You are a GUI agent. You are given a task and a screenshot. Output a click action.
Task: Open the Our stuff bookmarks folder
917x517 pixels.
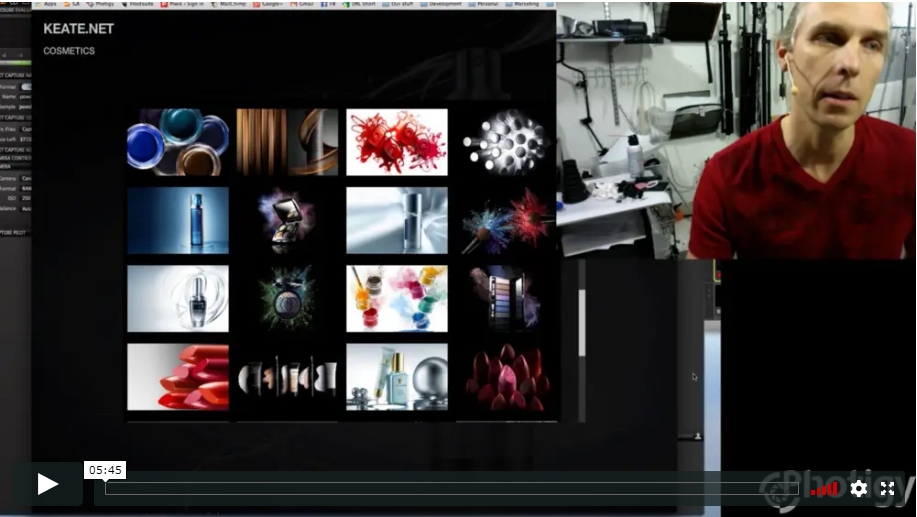[397, 4]
